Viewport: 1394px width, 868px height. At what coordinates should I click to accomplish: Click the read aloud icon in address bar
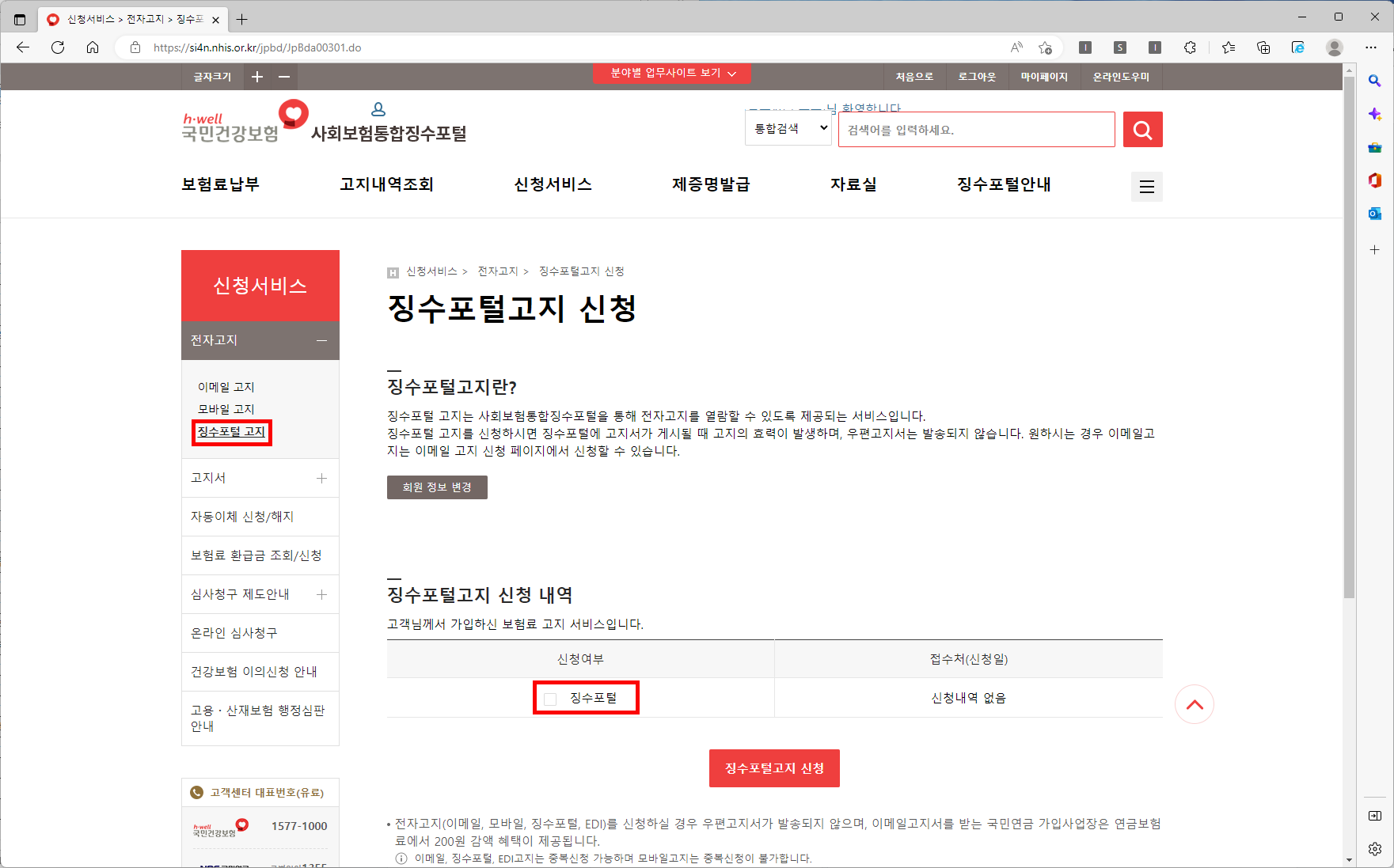(1016, 47)
